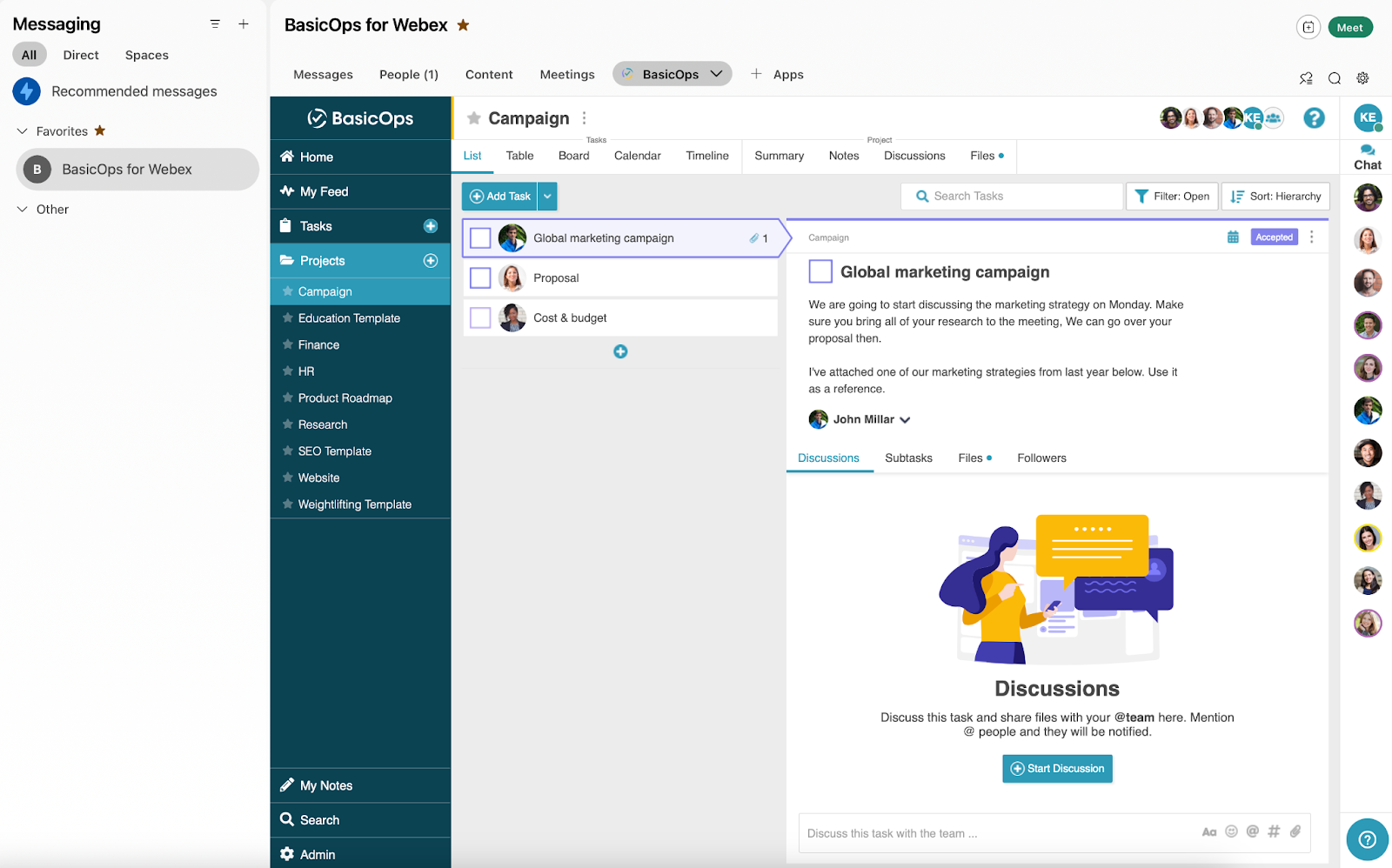
Task: Click the hashtag icon in the discussion toolbar
Action: click(x=1275, y=831)
